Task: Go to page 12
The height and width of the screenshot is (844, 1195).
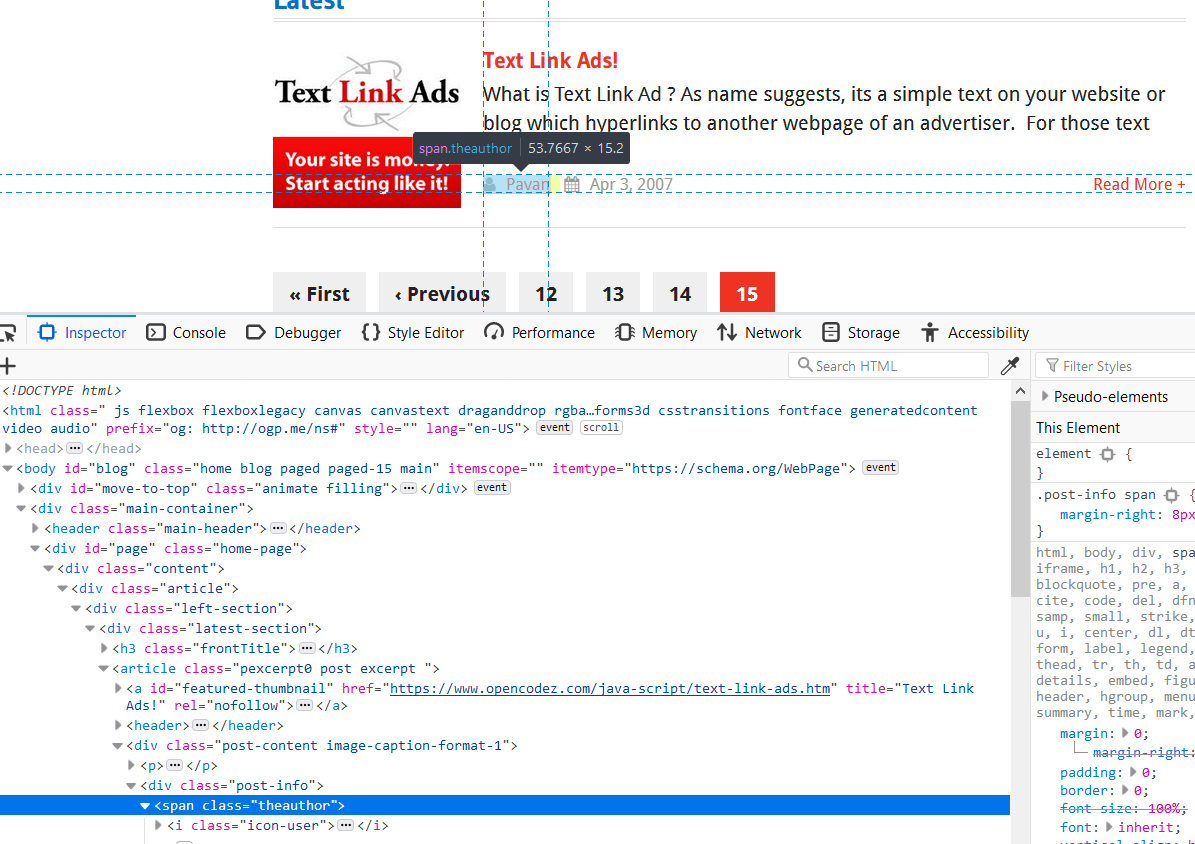Action: click(546, 294)
